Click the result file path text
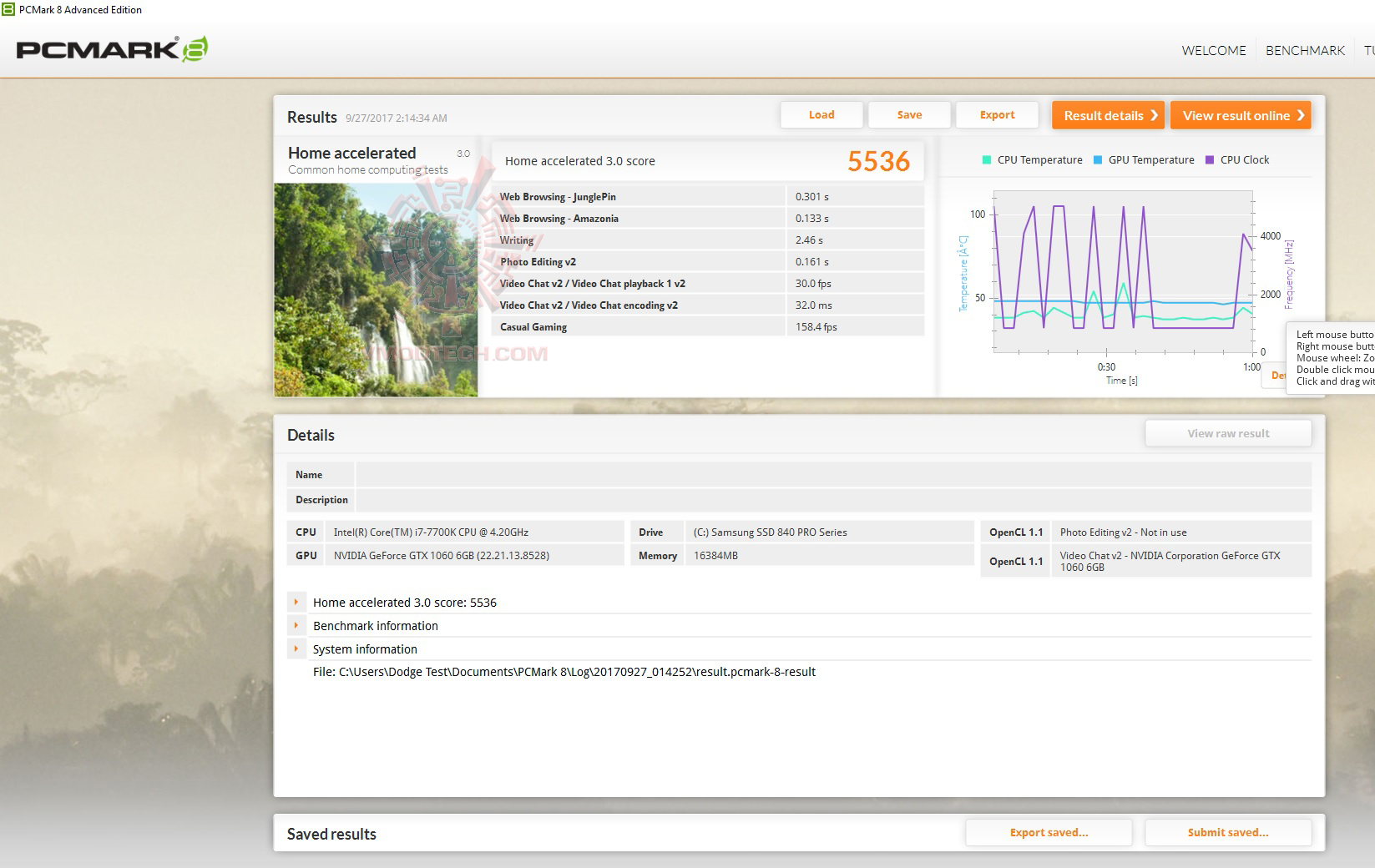Image resolution: width=1375 pixels, height=868 pixels. [x=564, y=672]
